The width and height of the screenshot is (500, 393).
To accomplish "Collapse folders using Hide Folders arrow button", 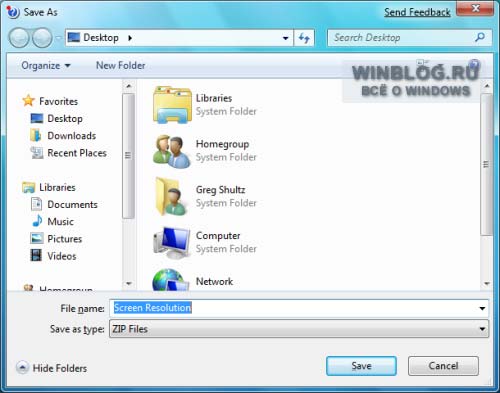I will [22, 367].
